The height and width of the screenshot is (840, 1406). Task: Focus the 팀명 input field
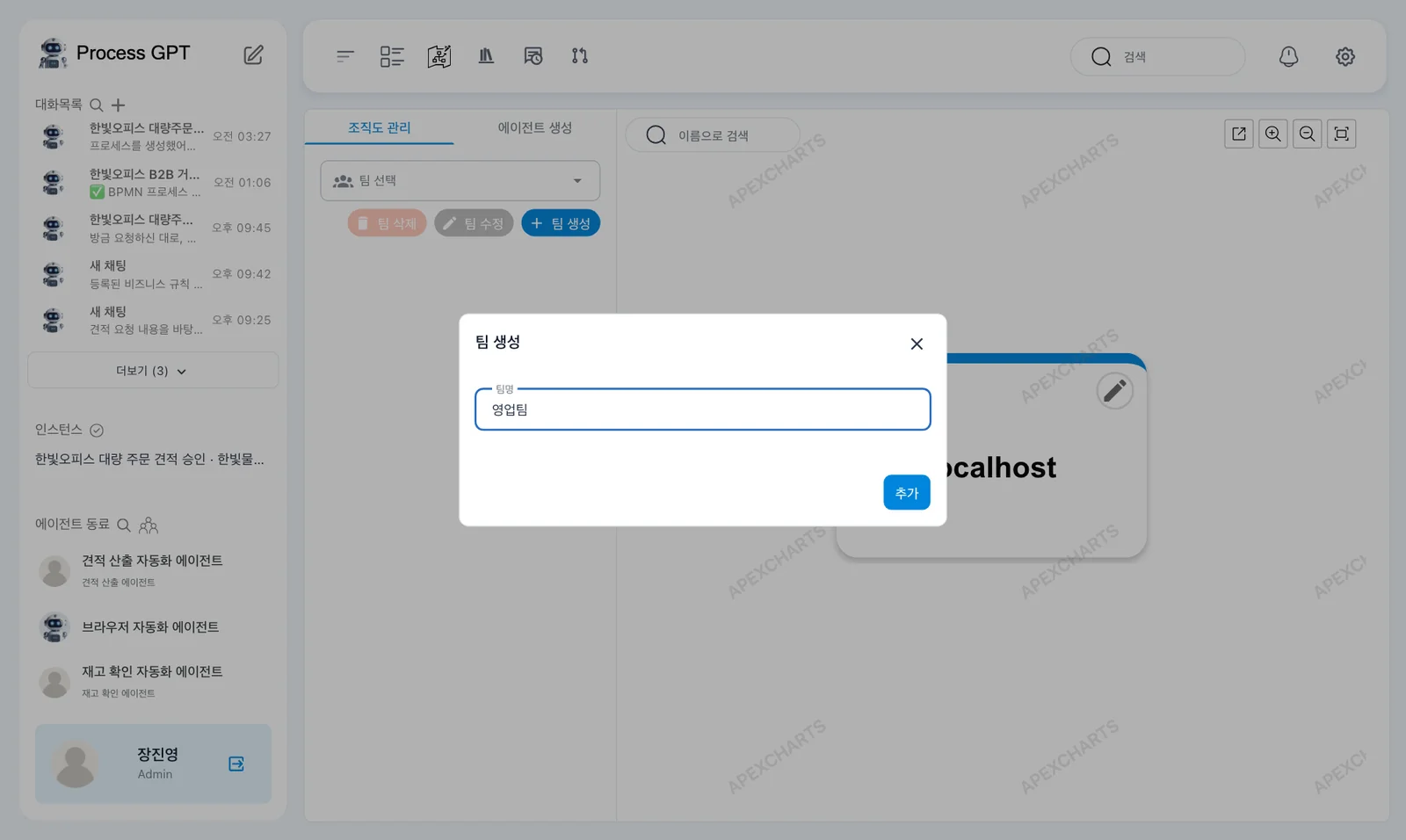(703, 409)
